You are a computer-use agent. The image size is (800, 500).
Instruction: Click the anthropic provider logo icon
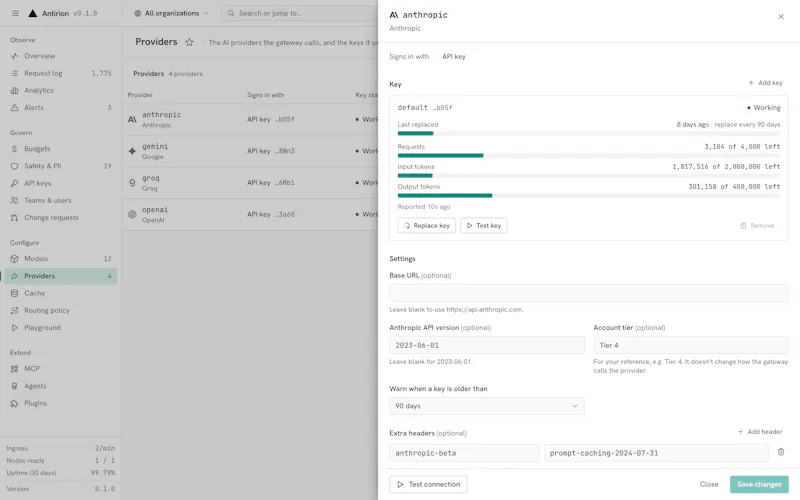coord(132,119)
